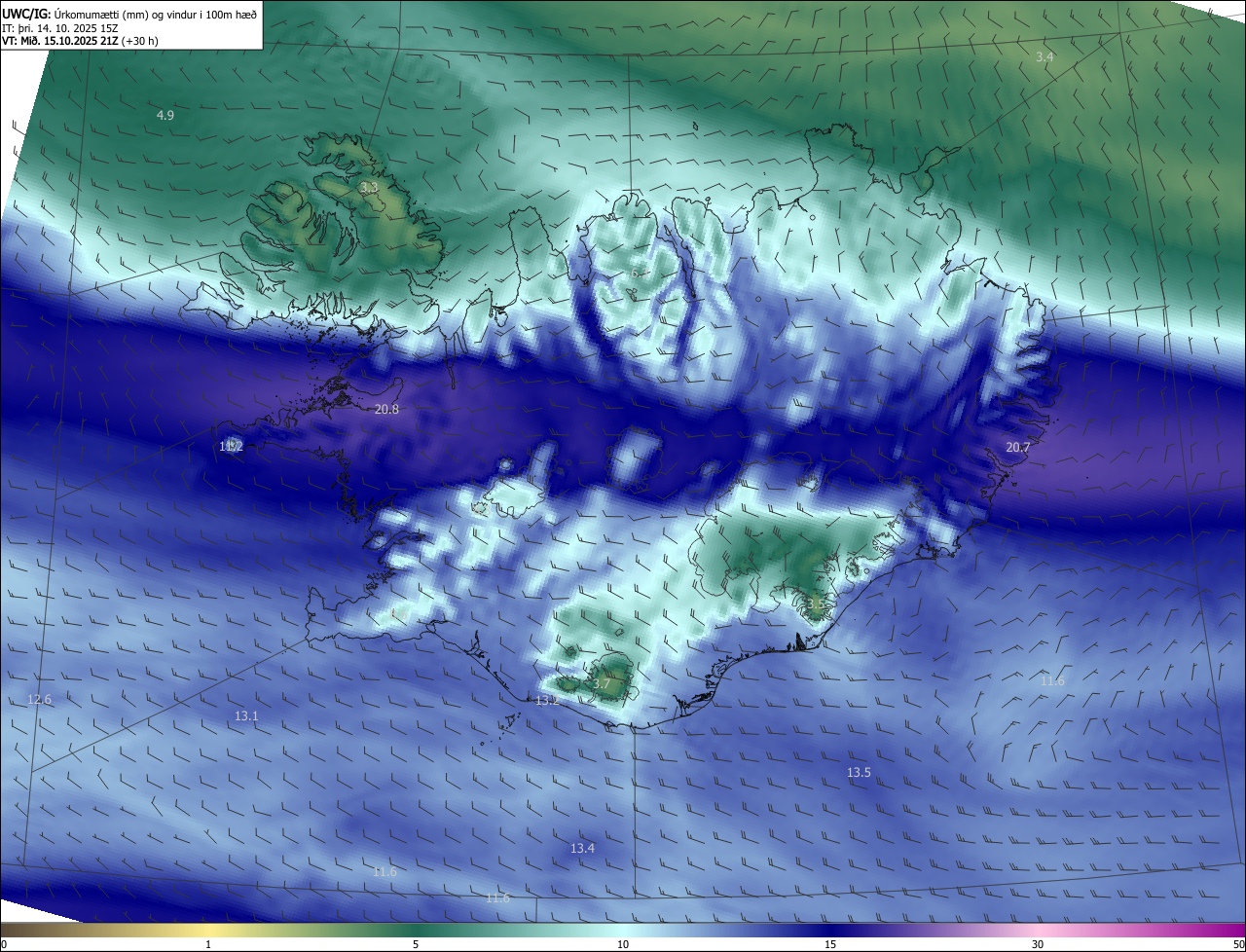Click the 3.3 value over the Westfjords

[369, 187]
